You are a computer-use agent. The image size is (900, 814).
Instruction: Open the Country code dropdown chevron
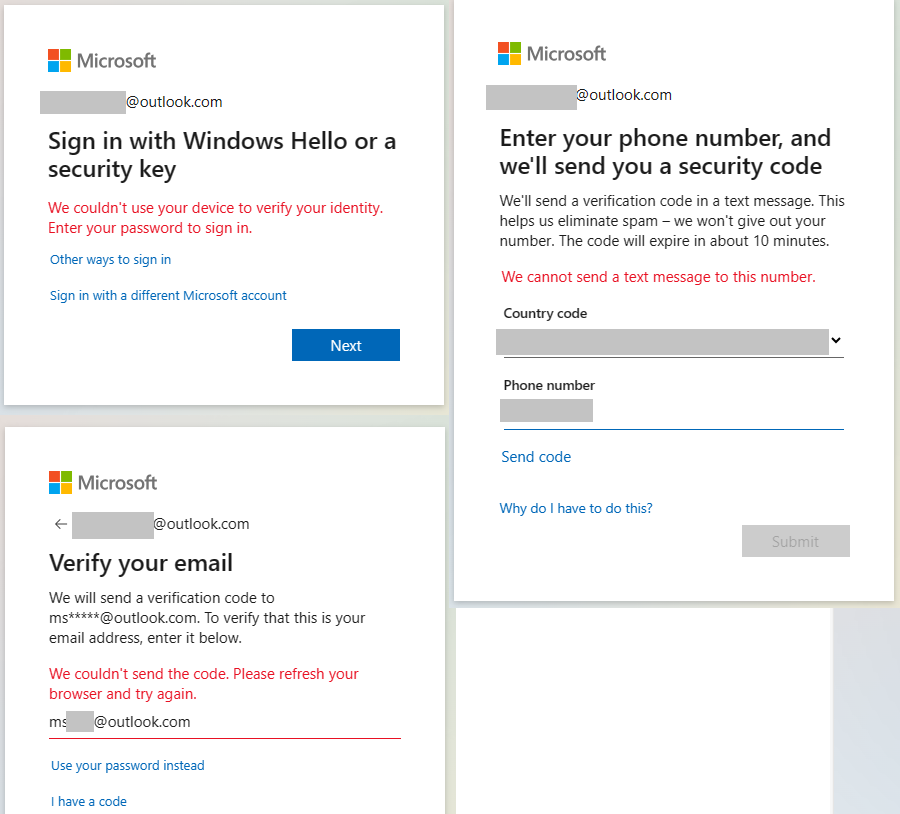point(836,340)
